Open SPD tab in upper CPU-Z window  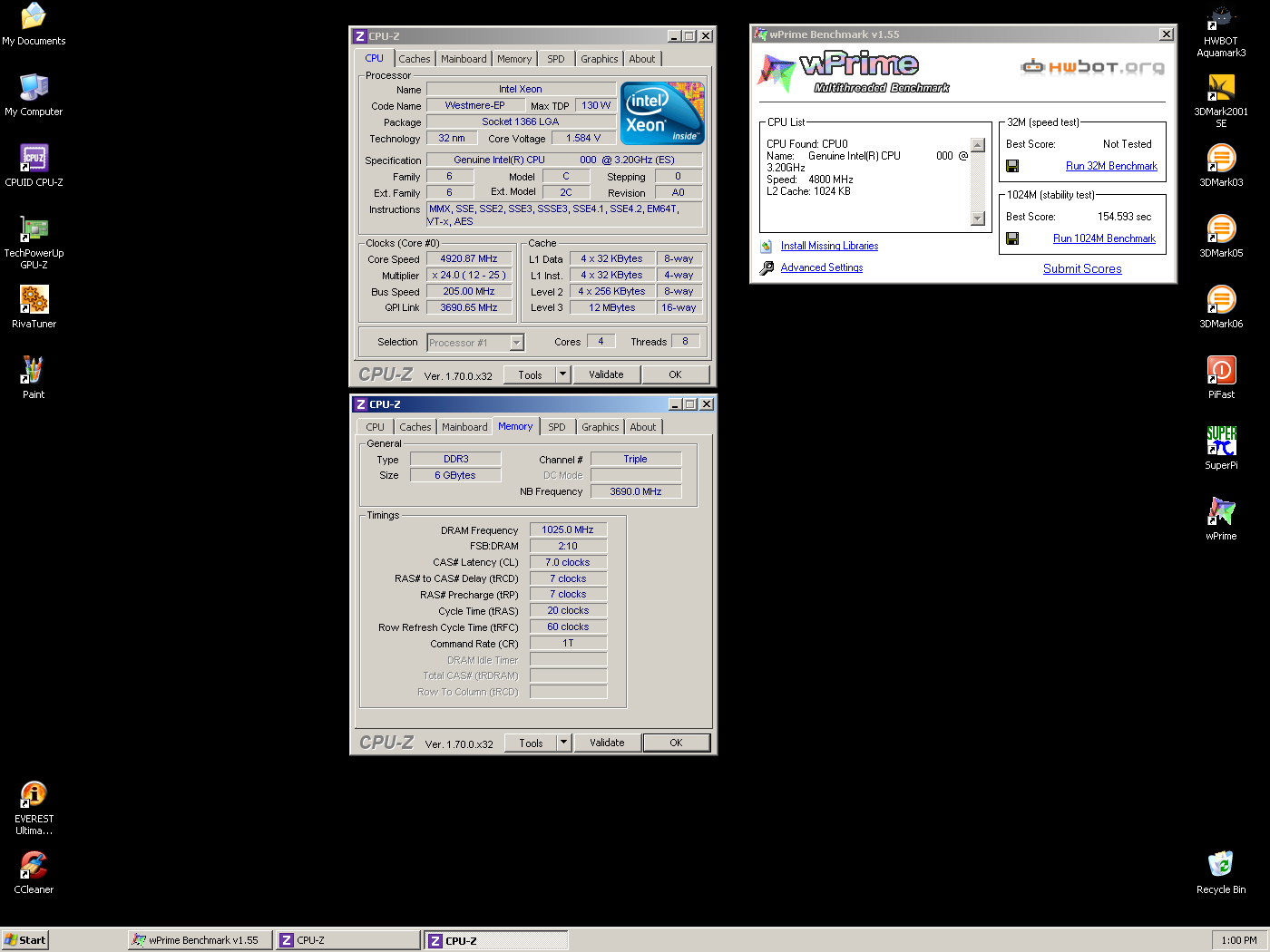coord(556,59)
